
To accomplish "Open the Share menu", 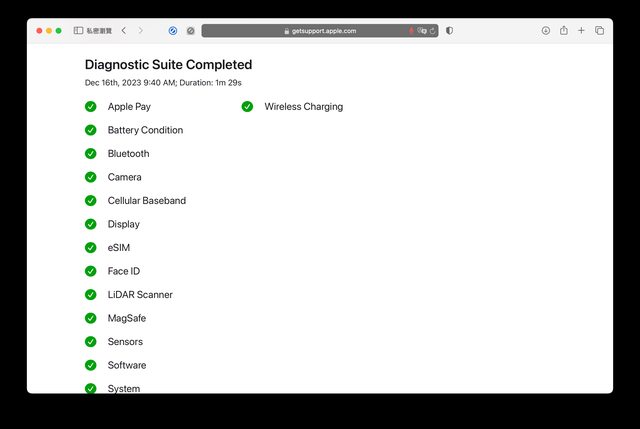I will 564,31.
